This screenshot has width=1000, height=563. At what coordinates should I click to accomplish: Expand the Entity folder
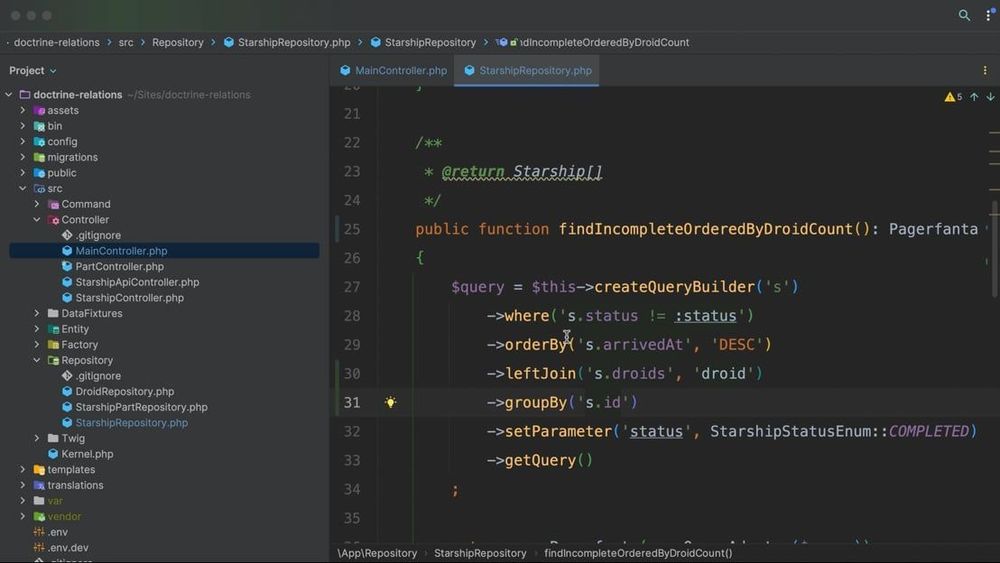tap(37, 329)
